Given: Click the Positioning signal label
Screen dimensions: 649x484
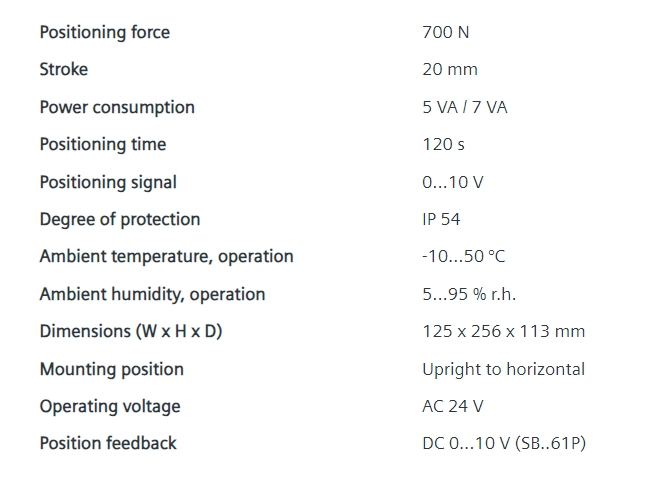Looking at the screenshot, I should (108, 182).
